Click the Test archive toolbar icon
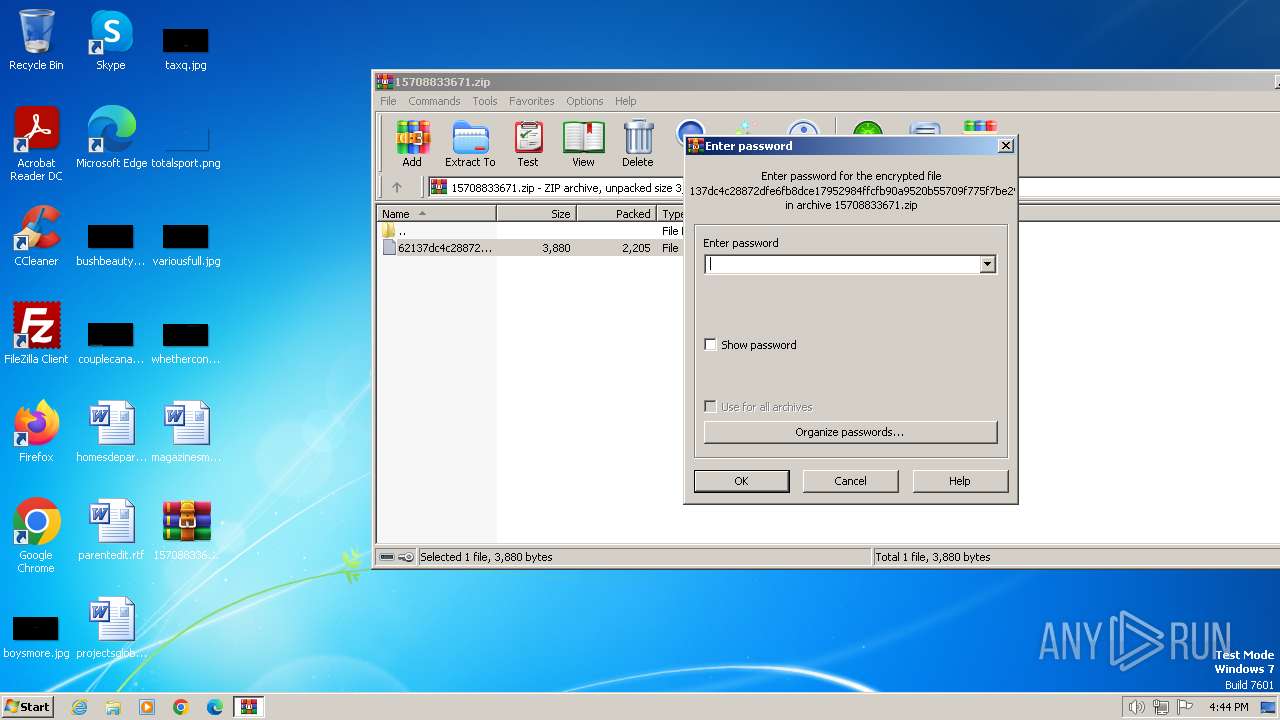The image size is (1280, 720). coord(528,144)
